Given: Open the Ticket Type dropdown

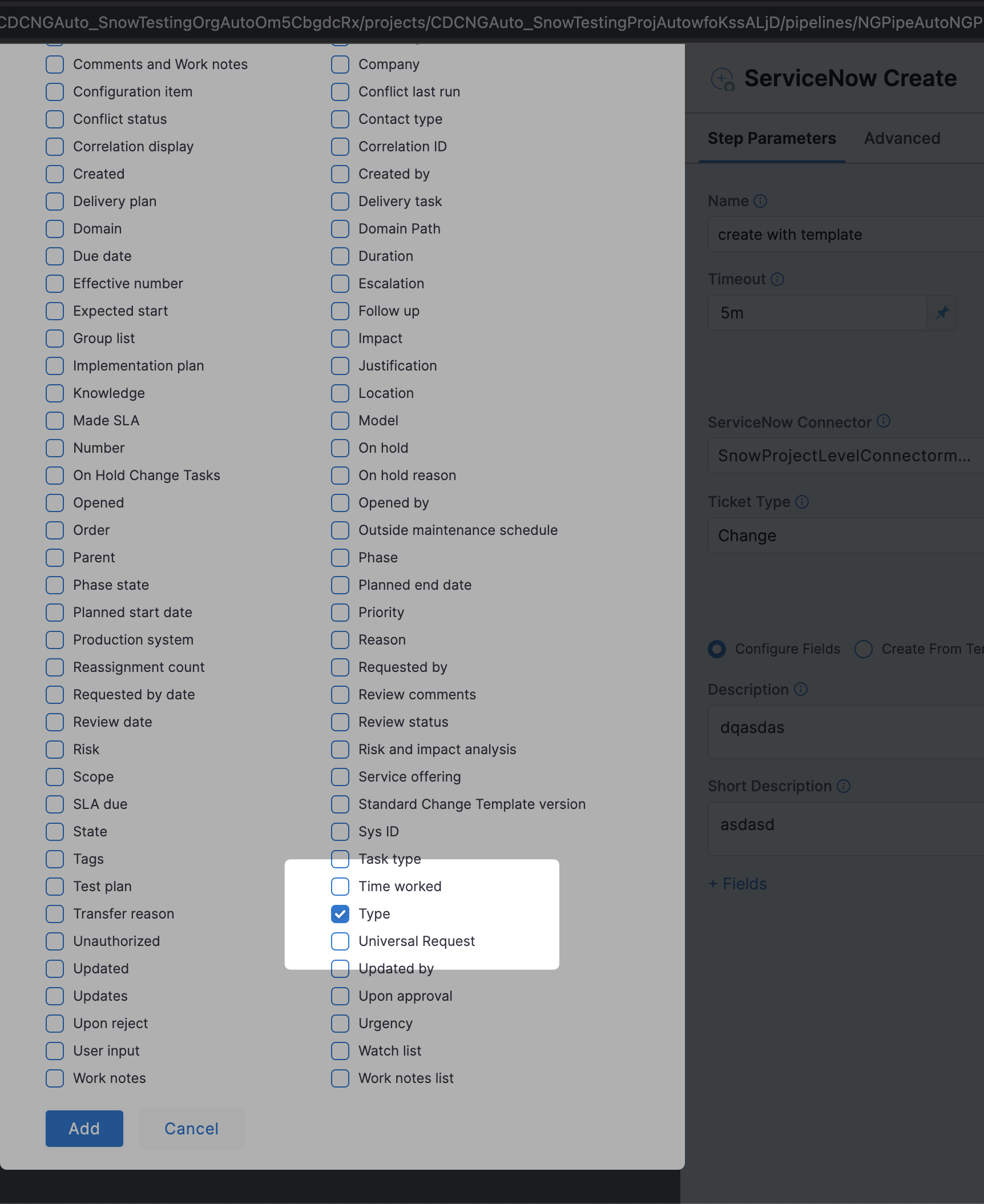Looking at the screenshot, I should click(845, 535).
